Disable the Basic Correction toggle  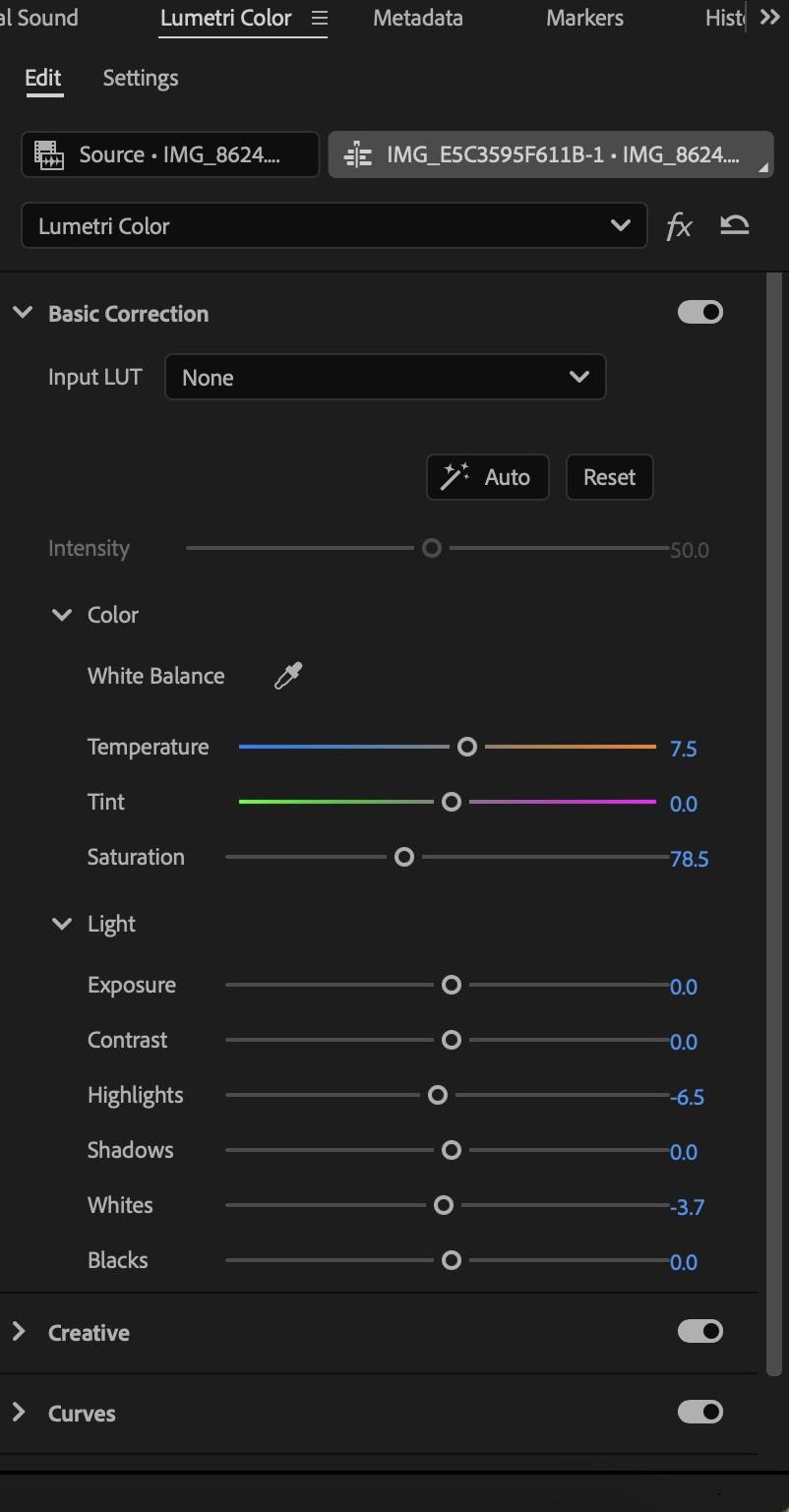(700, 313)
